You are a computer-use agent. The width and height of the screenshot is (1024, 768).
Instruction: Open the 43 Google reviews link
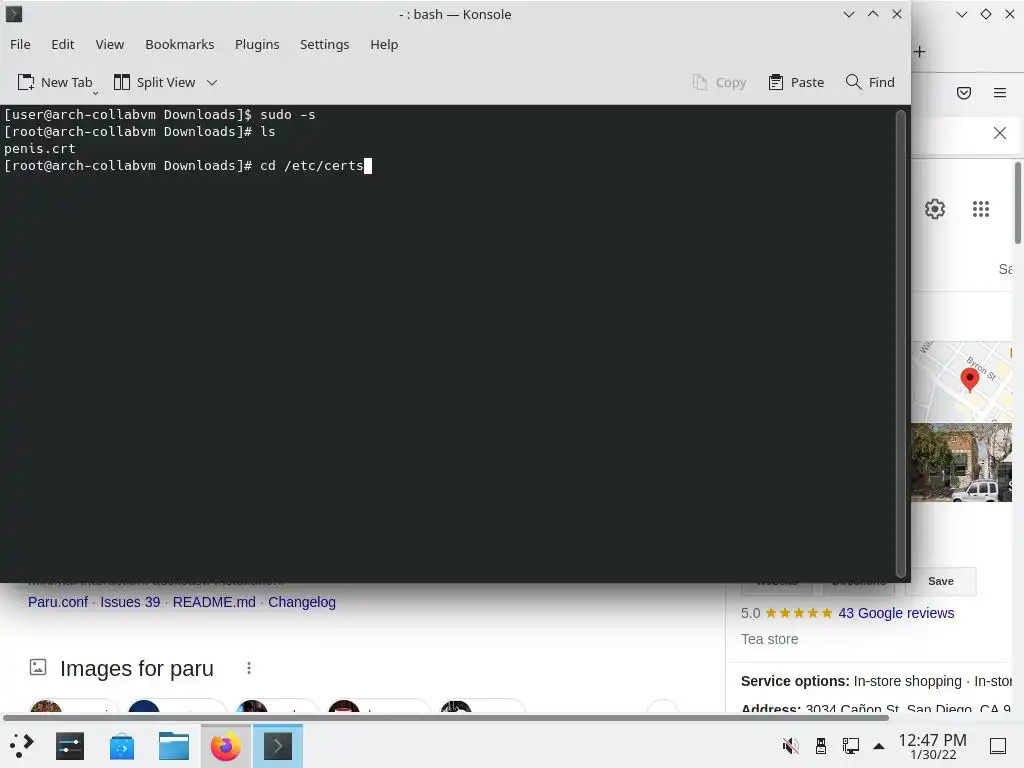(x=896, y=613)
